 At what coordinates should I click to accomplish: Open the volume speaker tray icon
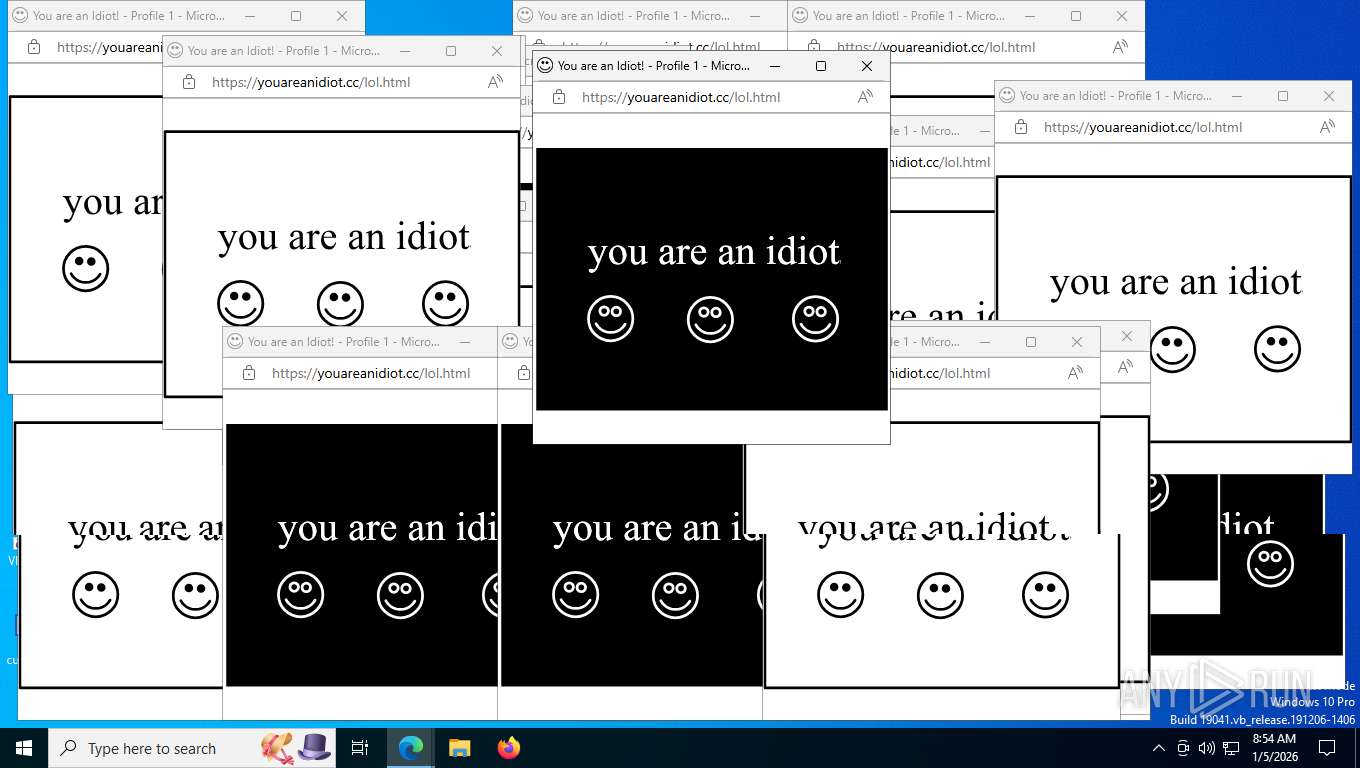click(x=1206, y=748)
